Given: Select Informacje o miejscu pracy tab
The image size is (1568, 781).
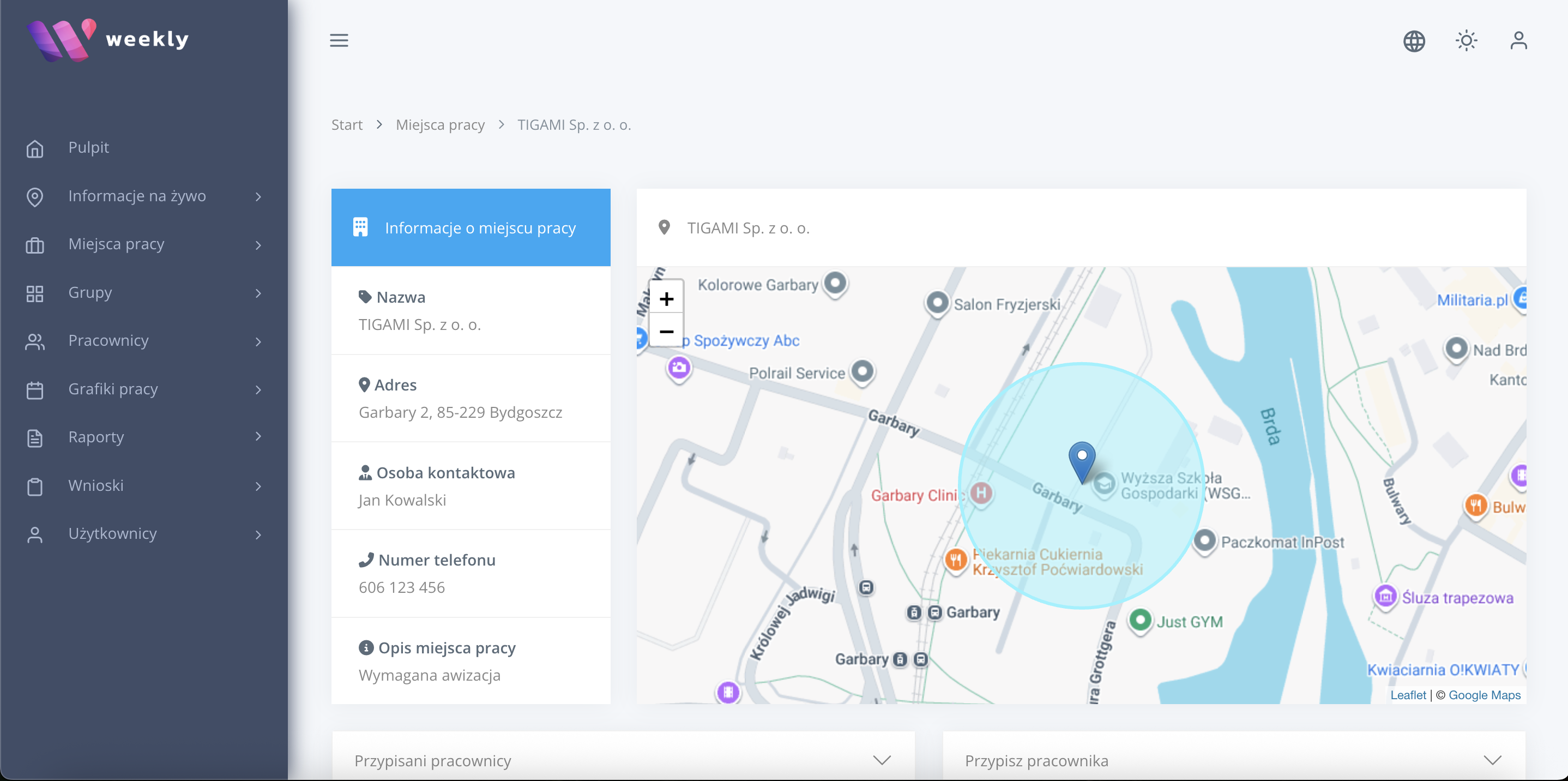Looking at the screenshot, I should [x=471, y=227].
